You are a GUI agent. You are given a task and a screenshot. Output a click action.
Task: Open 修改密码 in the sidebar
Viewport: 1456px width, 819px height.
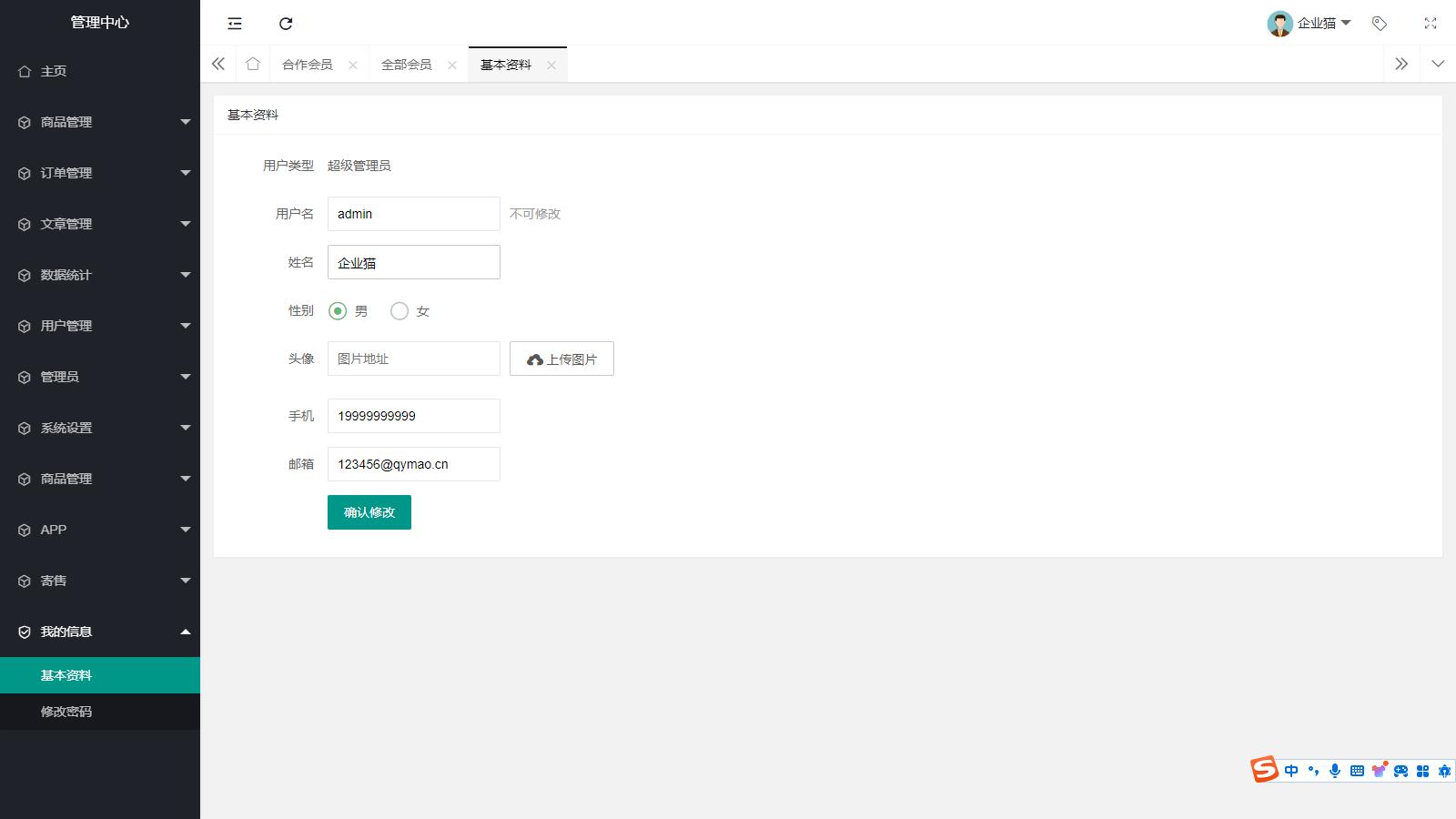[x=66, y=712]
